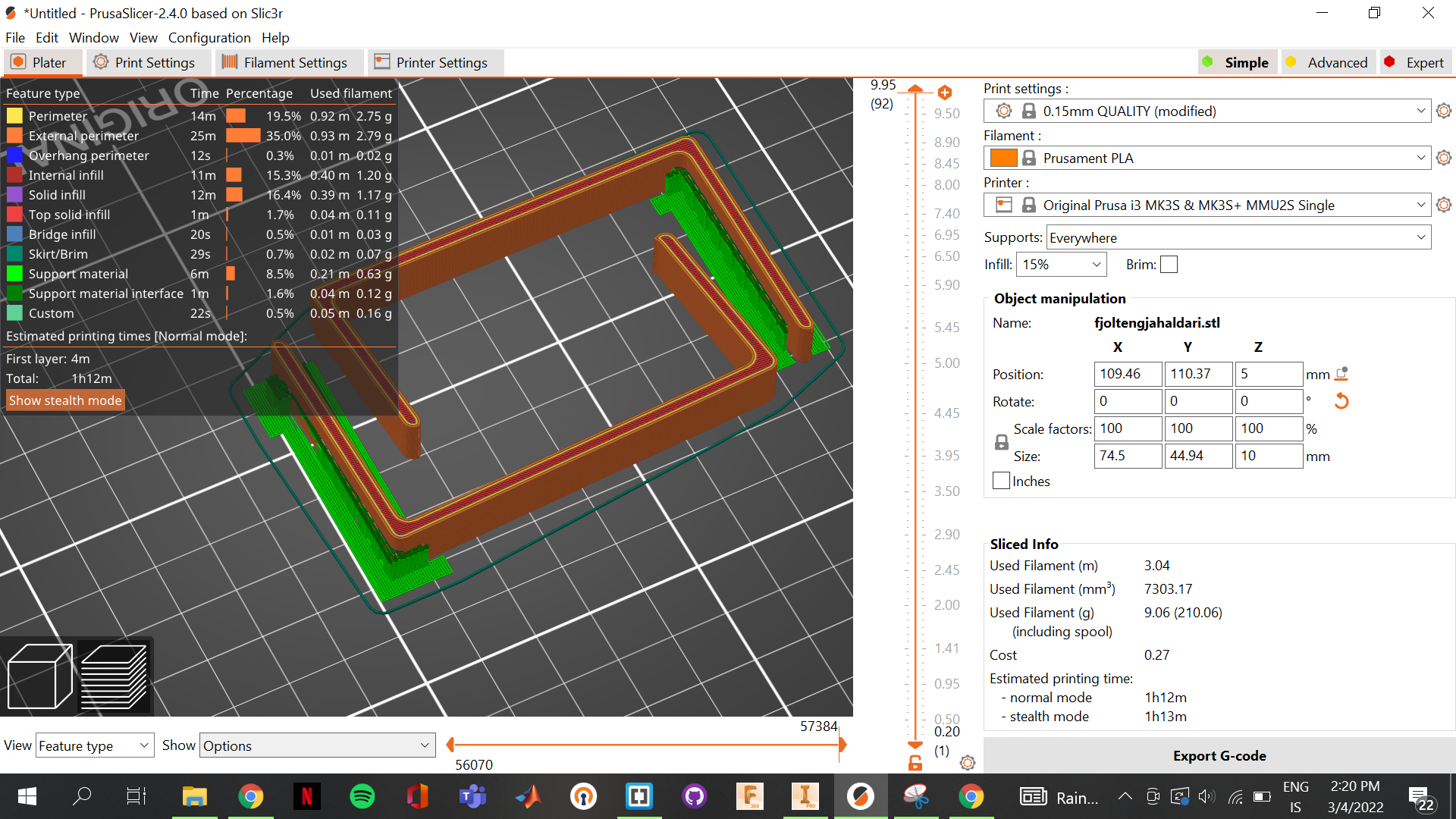Screen dimensions: 1456x819
Task: Click the add color change plus marker
Action: [x=944, y=93]
